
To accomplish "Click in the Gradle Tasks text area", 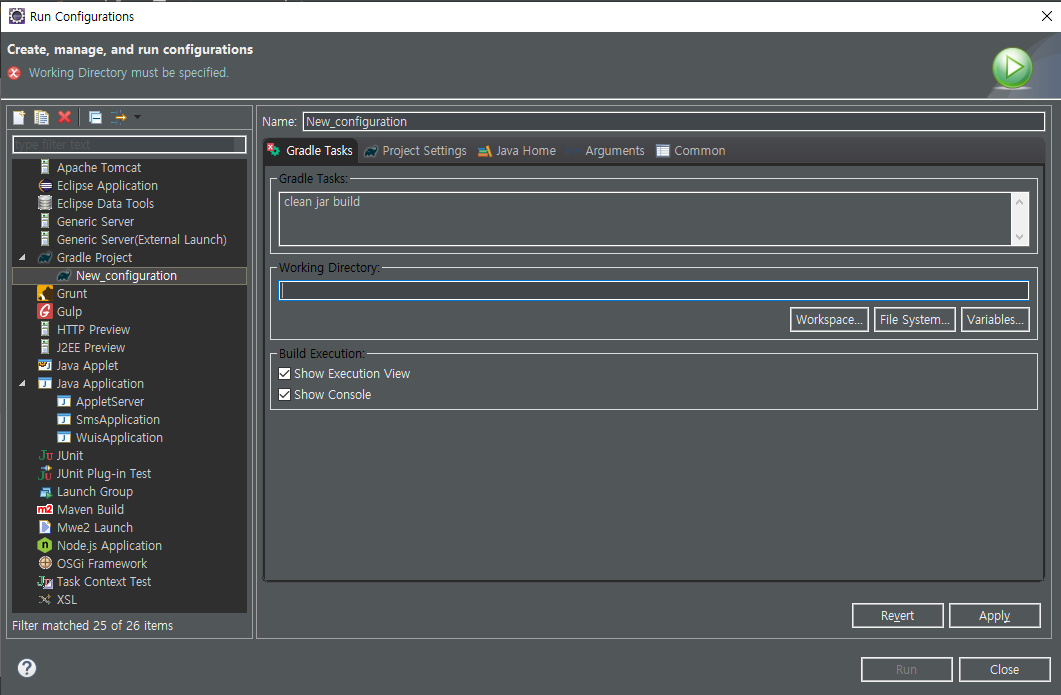I will [645, 219].
